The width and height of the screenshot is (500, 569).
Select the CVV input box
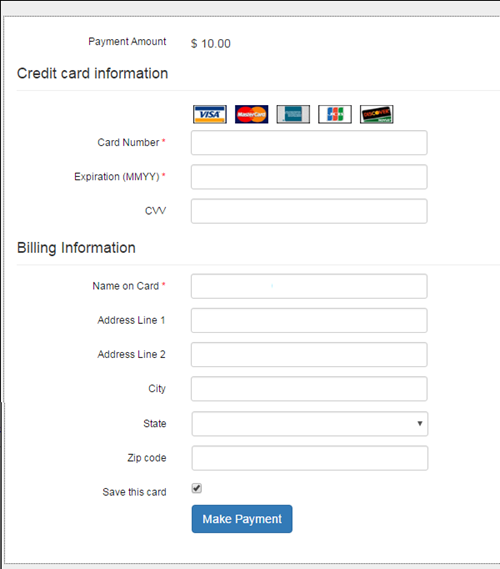pyautogui.click(x=309, y=211)
